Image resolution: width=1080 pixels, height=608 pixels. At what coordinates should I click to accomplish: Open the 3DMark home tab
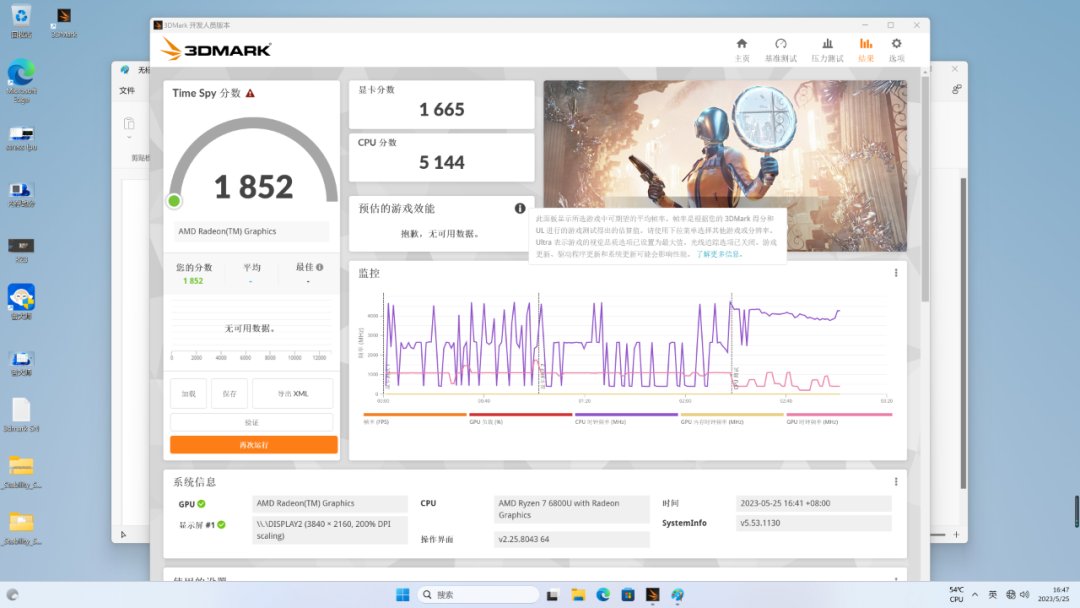coord(742,50)
